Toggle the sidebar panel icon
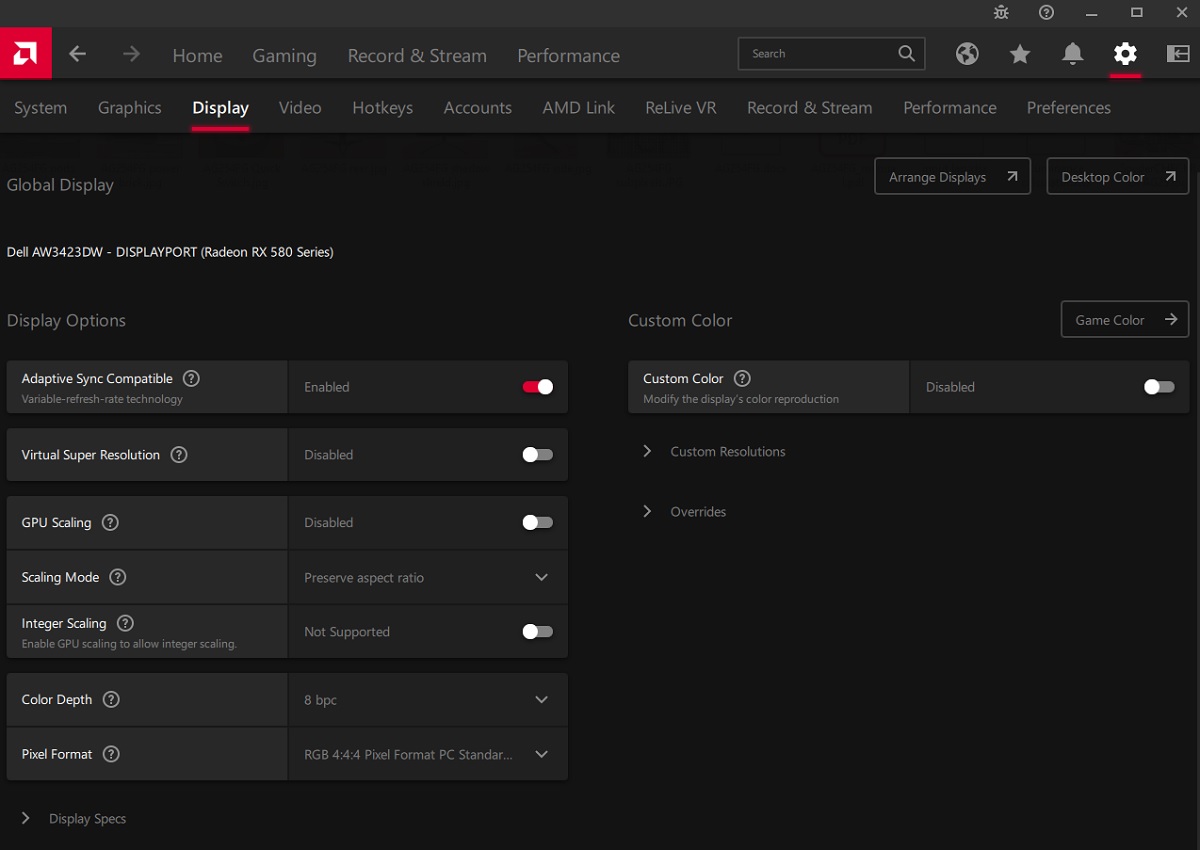Viewport: 1200px width, 850px height. (1177, 54)
